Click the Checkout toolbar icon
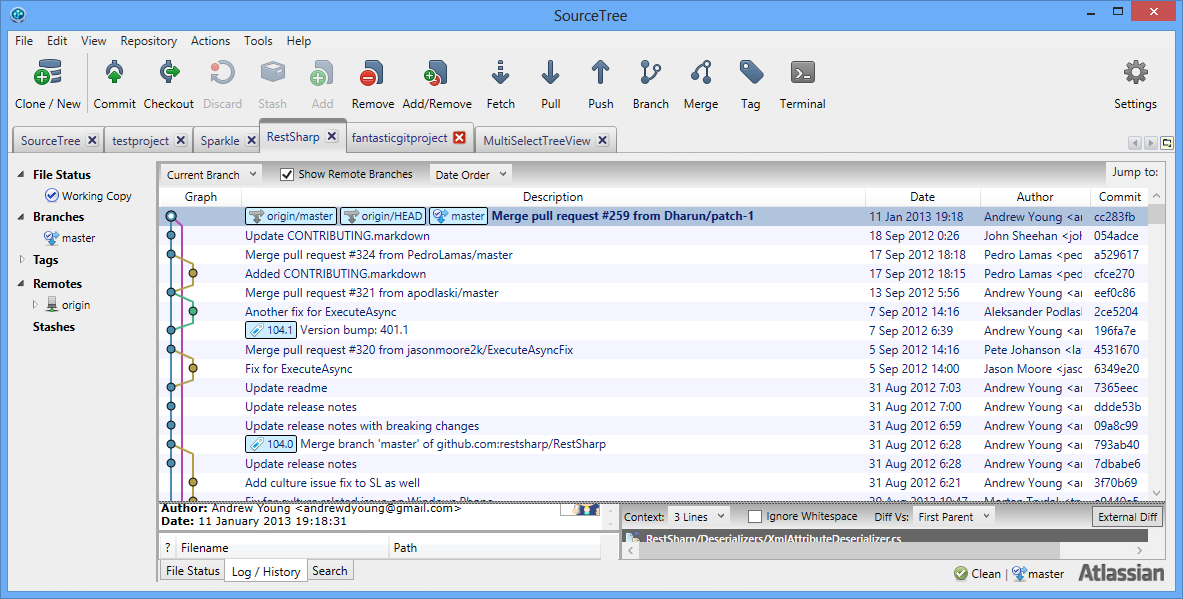Screen dimensions: 1183x599 tap(169, 73)
